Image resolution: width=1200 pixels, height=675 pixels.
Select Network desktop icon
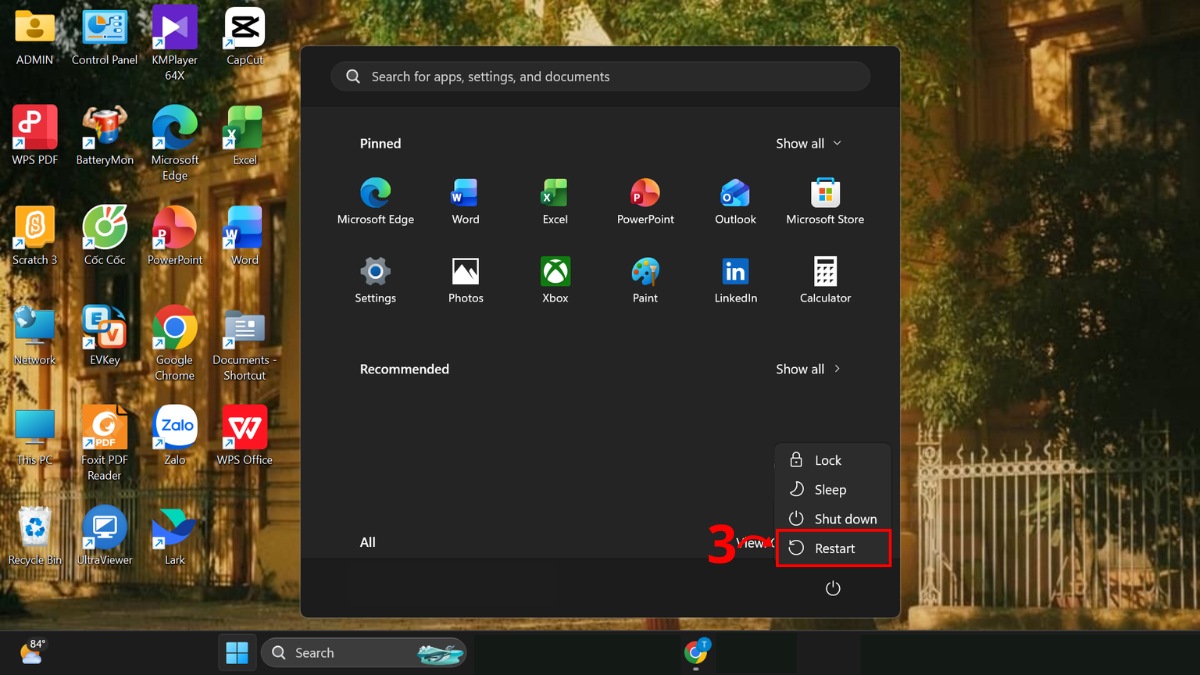pos(35,336)
